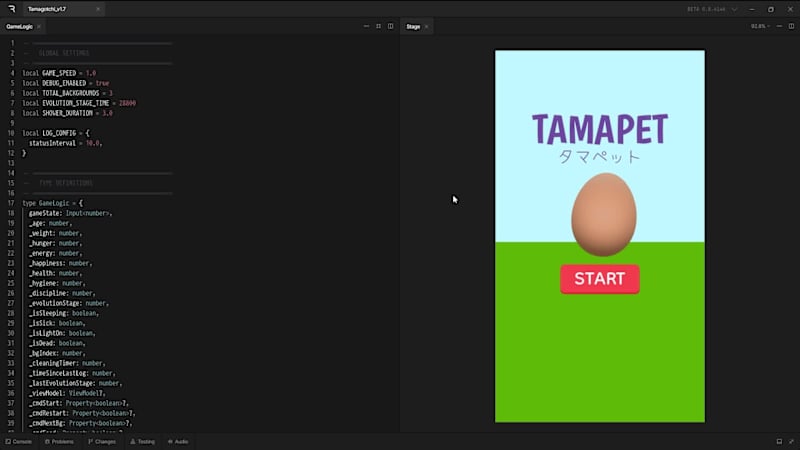
Task: Close the Tamagotchi_v1.7 file tab
Action: click(98, 9)
